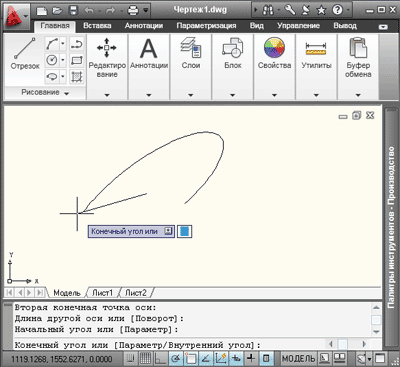The width and height of the screenshot is (400, 367).
Task: Open the Редактирование editing panel
Action: click(107, 57)
